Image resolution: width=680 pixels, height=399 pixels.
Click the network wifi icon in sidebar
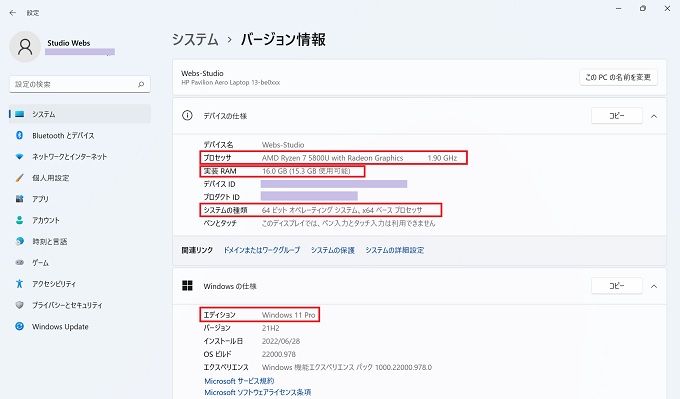click(20, 157)
